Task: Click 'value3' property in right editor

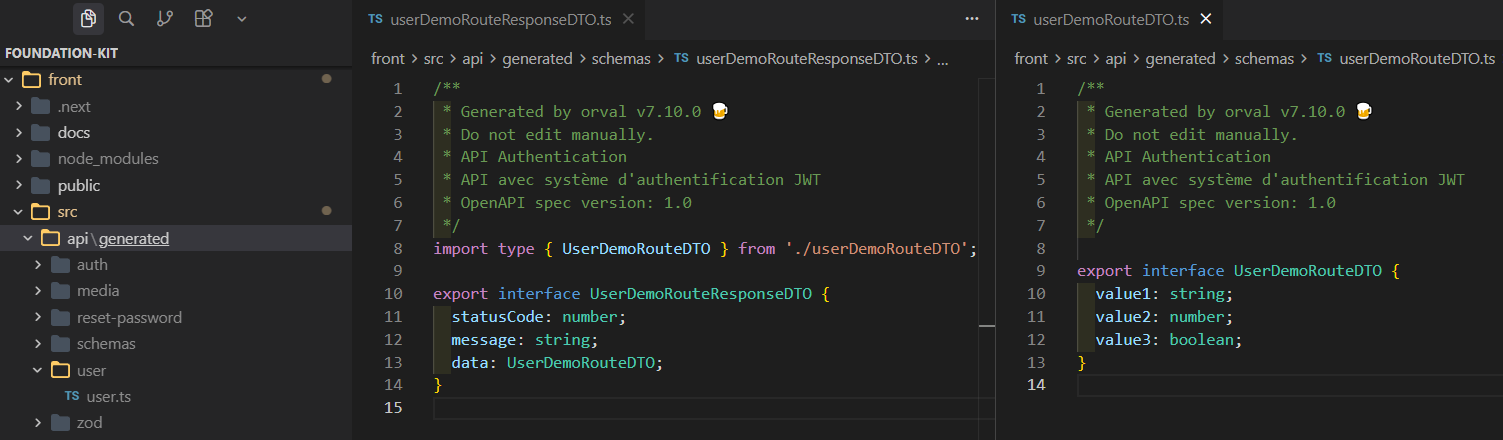Action: pos(1122,340)
